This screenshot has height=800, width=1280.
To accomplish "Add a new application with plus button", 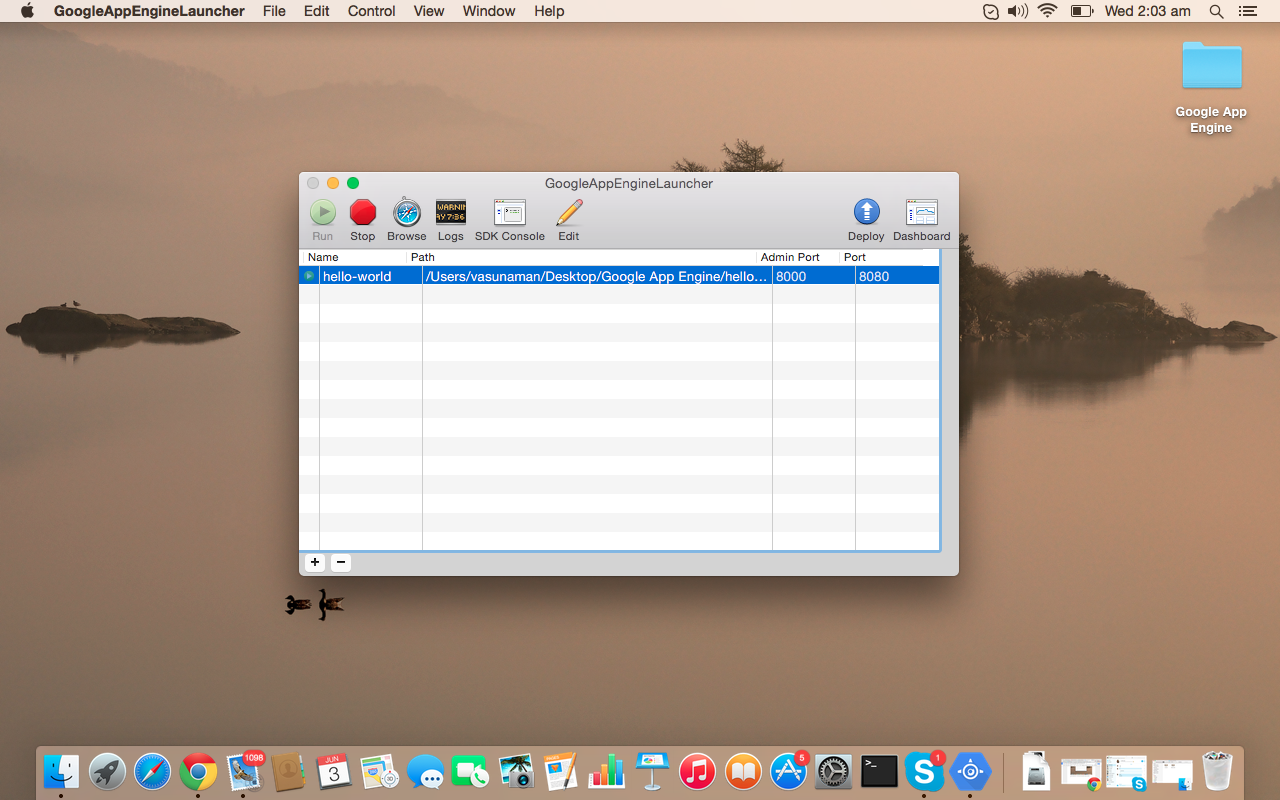I will point(315,563).
